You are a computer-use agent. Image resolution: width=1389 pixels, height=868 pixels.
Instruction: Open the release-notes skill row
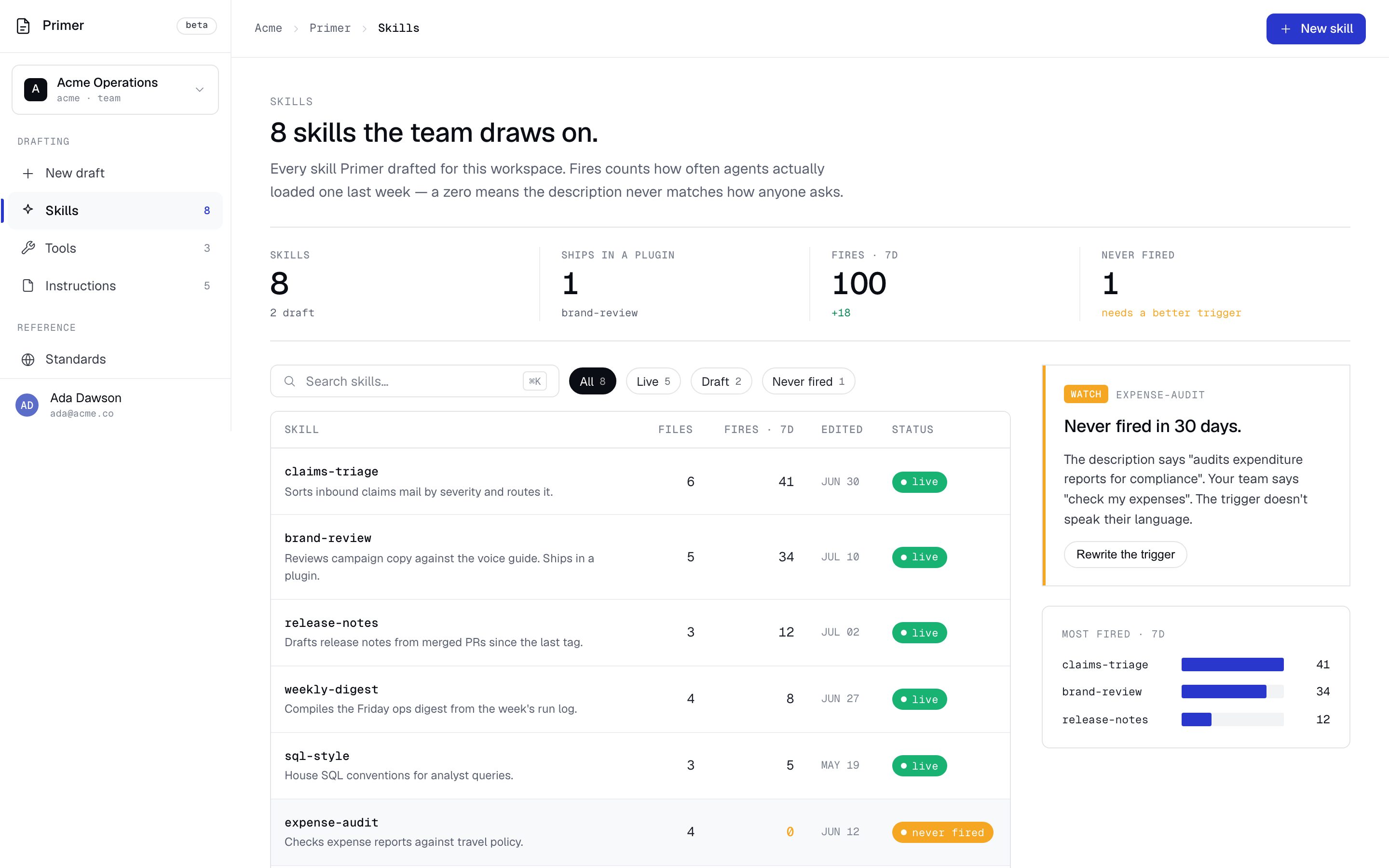click(640, 633)
